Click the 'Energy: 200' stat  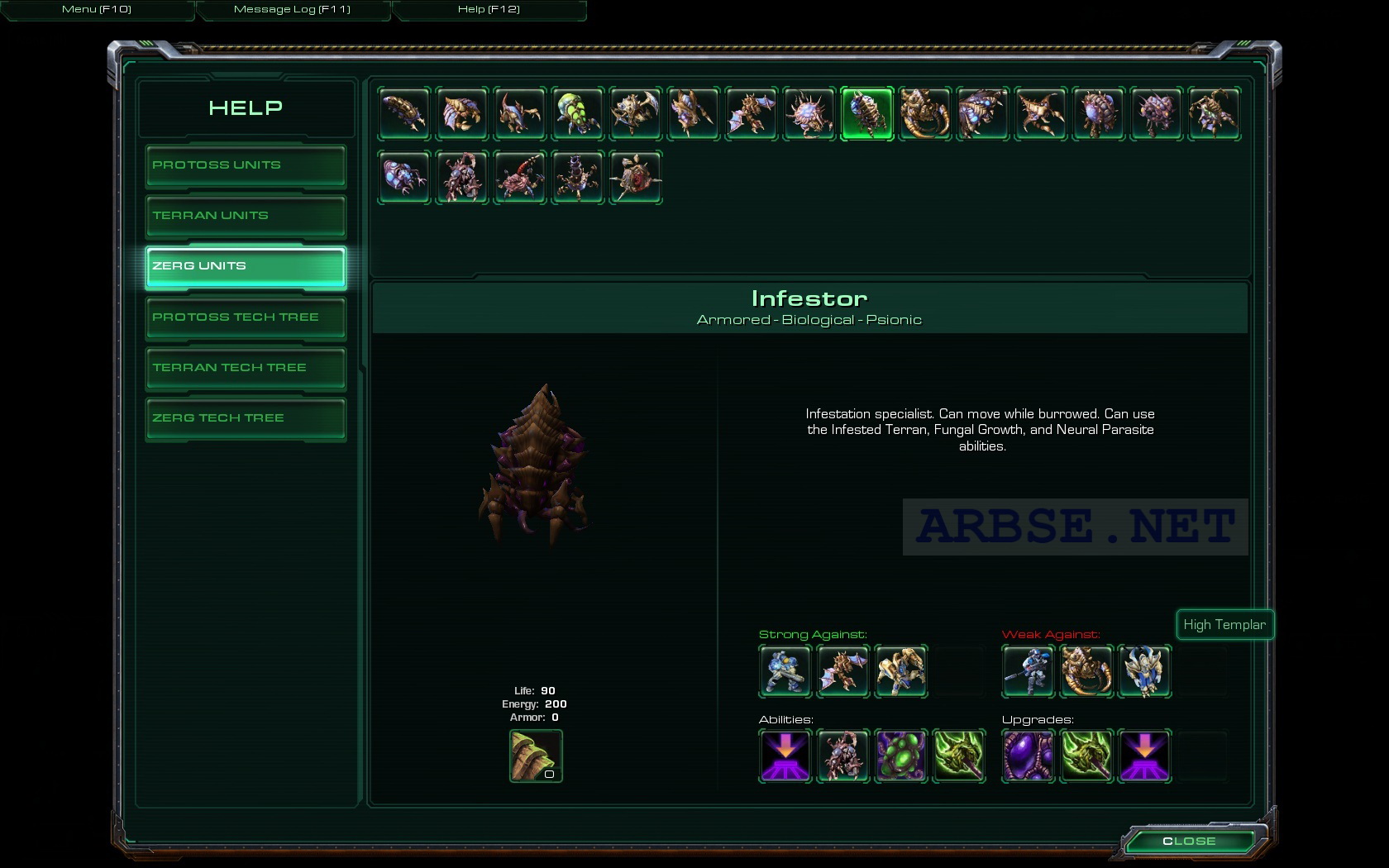click(x=534, y=704)
